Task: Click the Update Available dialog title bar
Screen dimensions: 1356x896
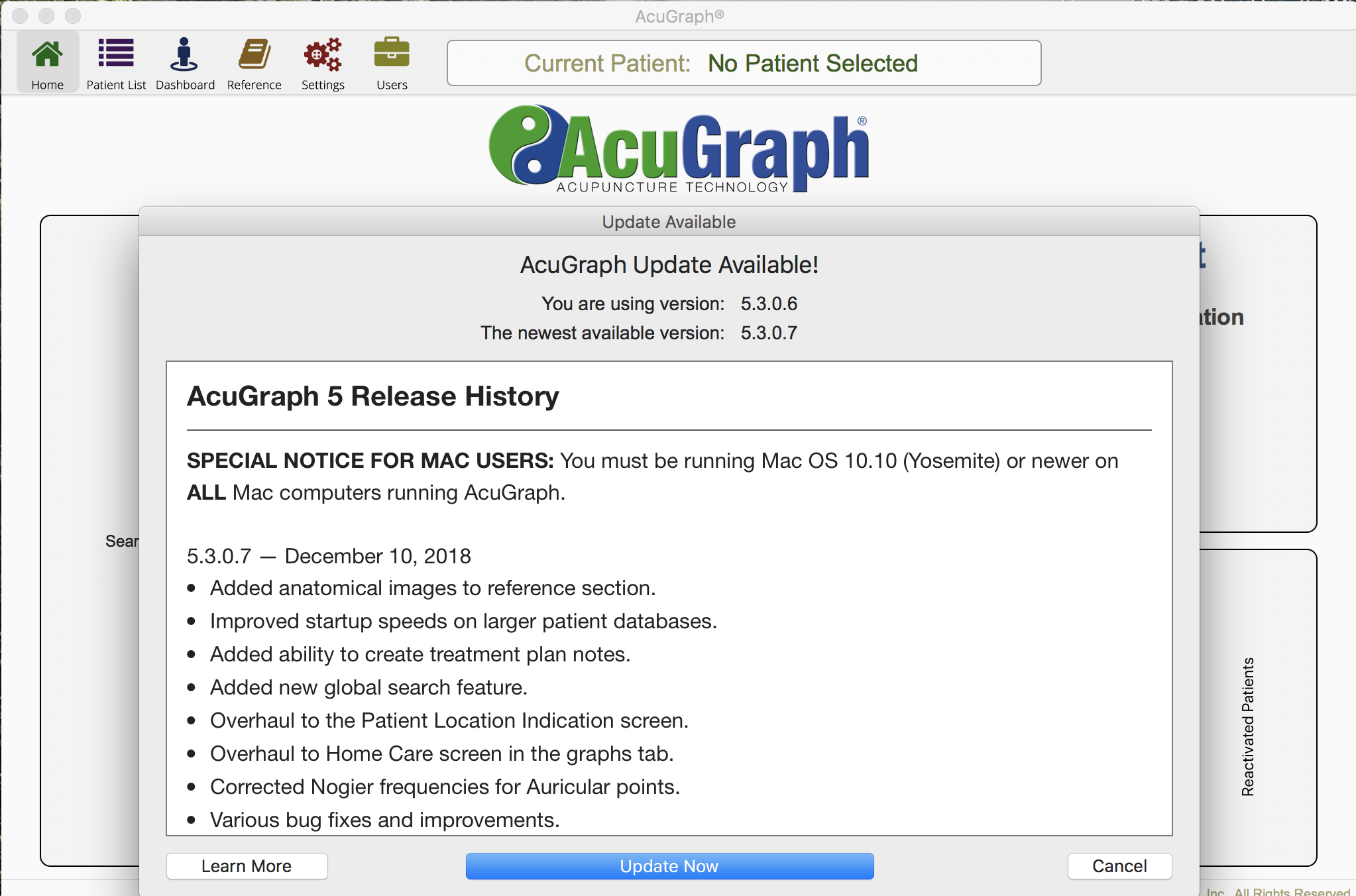Action: tap(668, 221)
